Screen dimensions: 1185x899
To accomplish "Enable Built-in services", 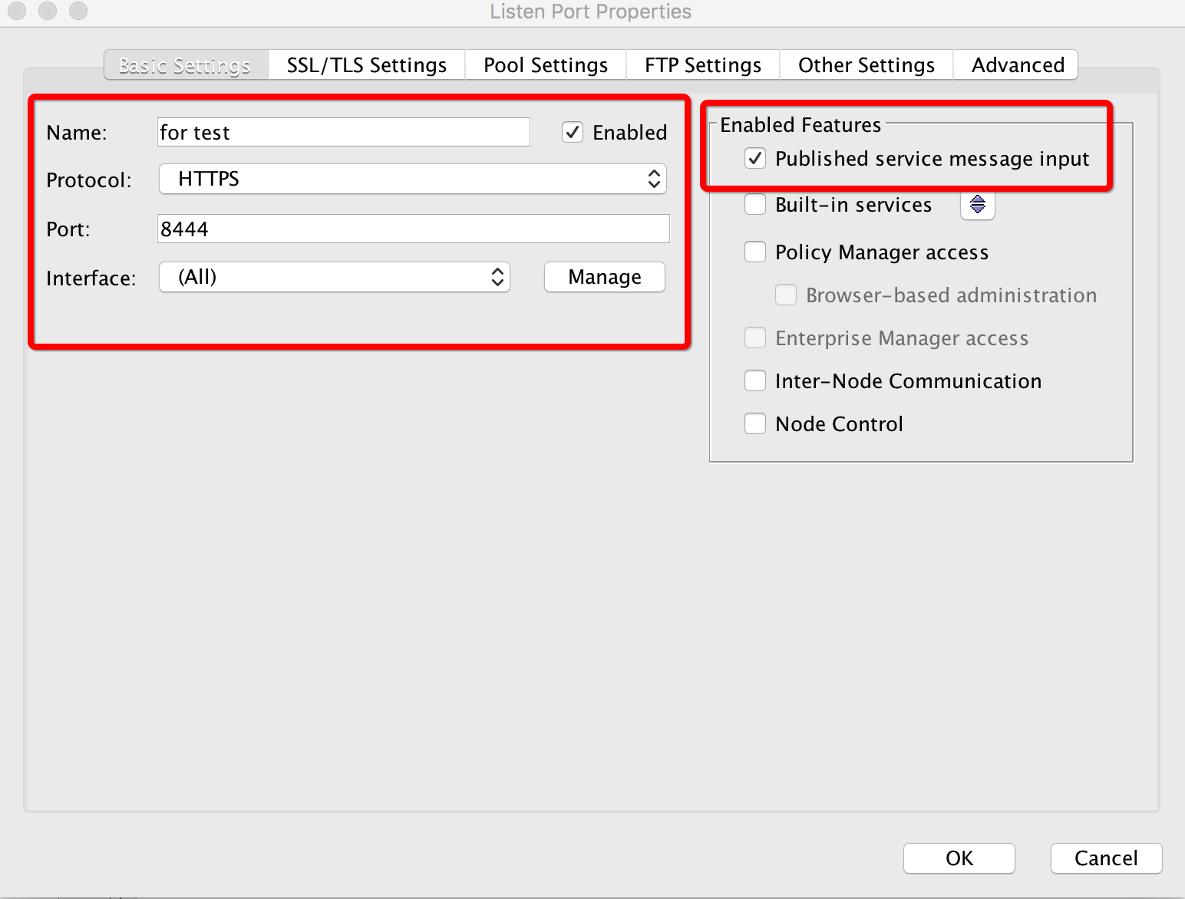I will (755, 204).
